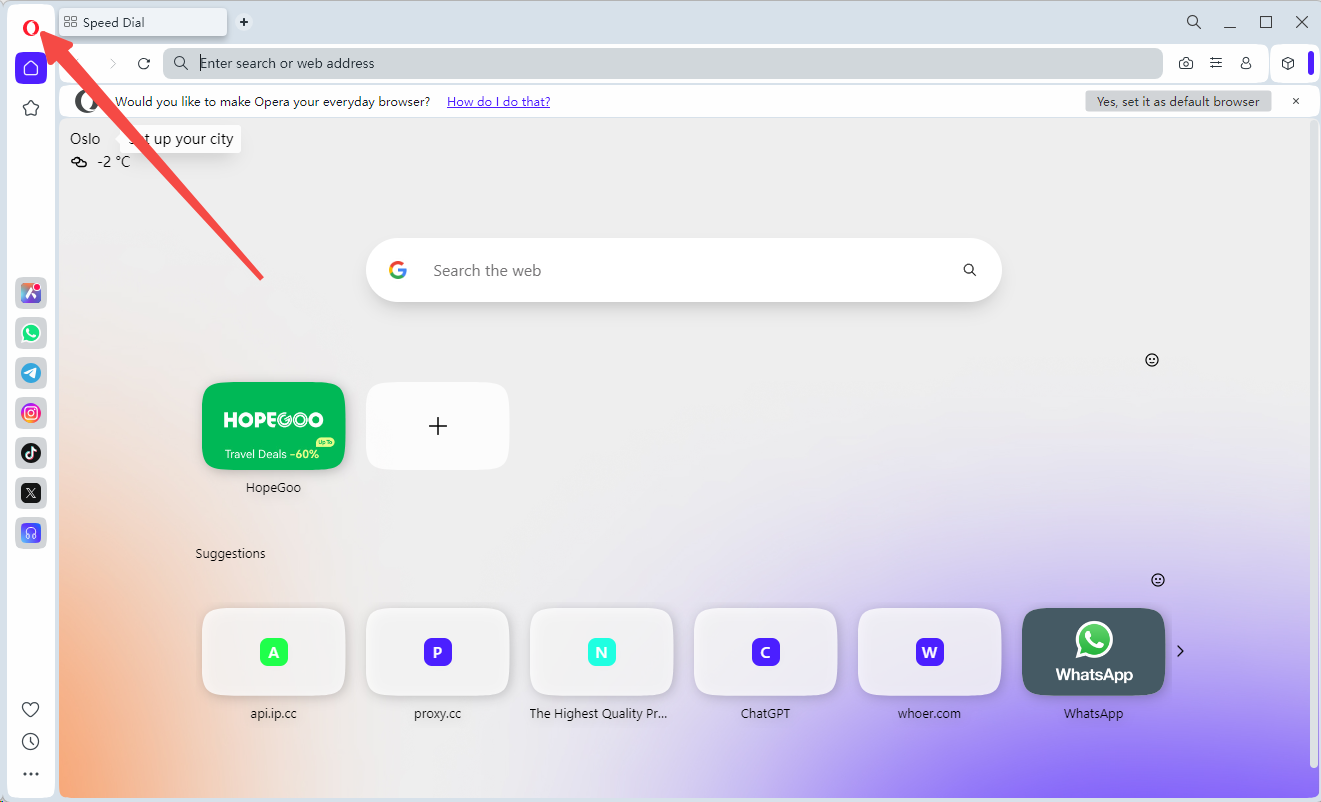
Task: Click the page vertical scrollbar
Action: tap(1313, 445)
